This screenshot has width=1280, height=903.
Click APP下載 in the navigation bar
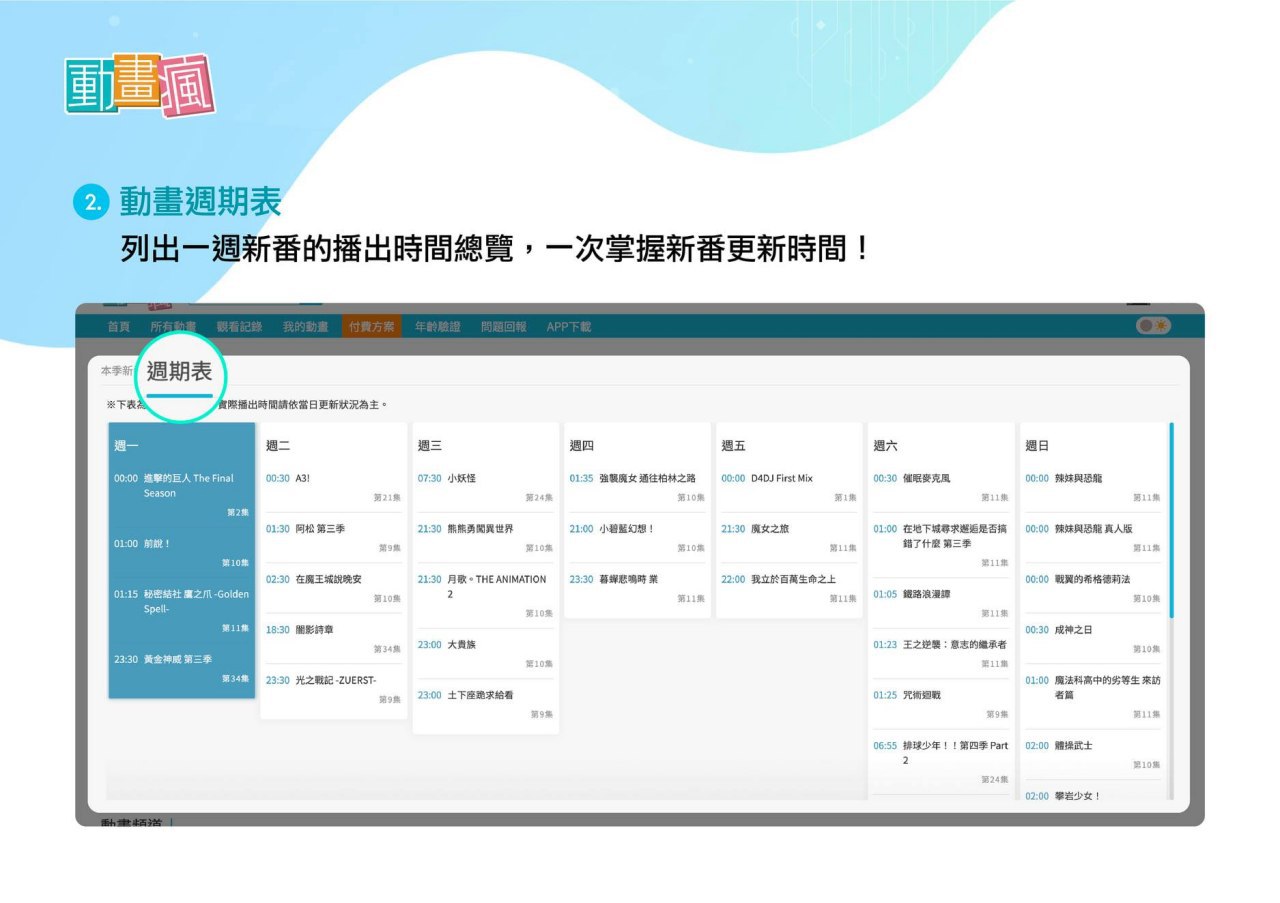coord(569,327)
